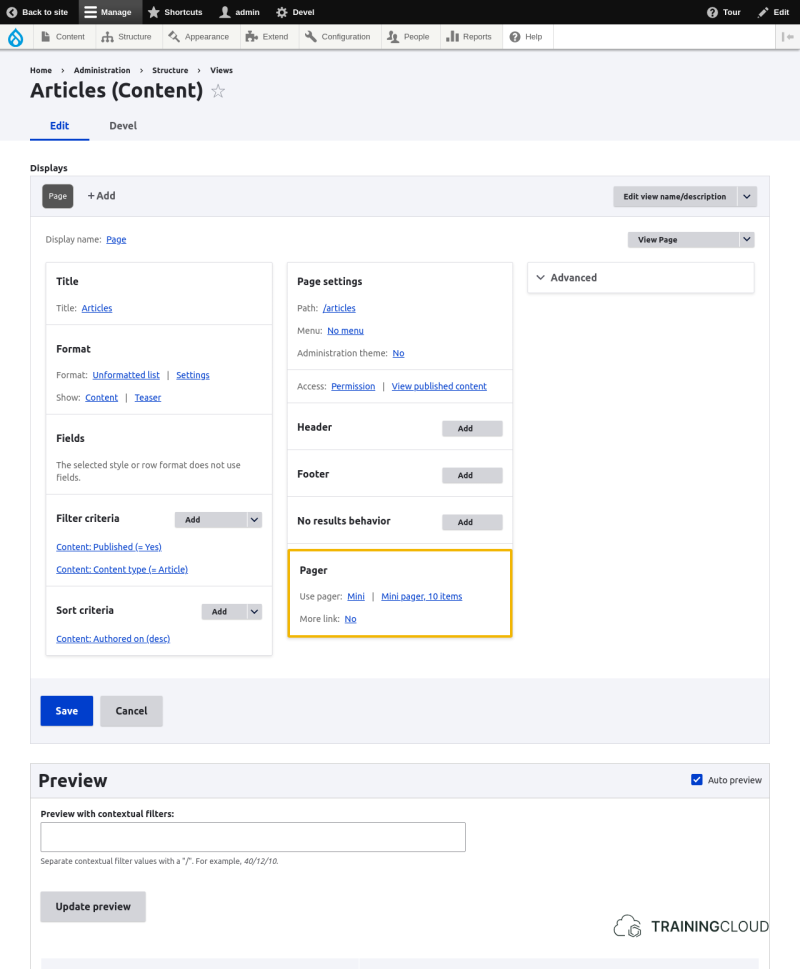This screenshot has width=800, height=969.
Task: Open the Structure menu item
Action: coord(127,37)
